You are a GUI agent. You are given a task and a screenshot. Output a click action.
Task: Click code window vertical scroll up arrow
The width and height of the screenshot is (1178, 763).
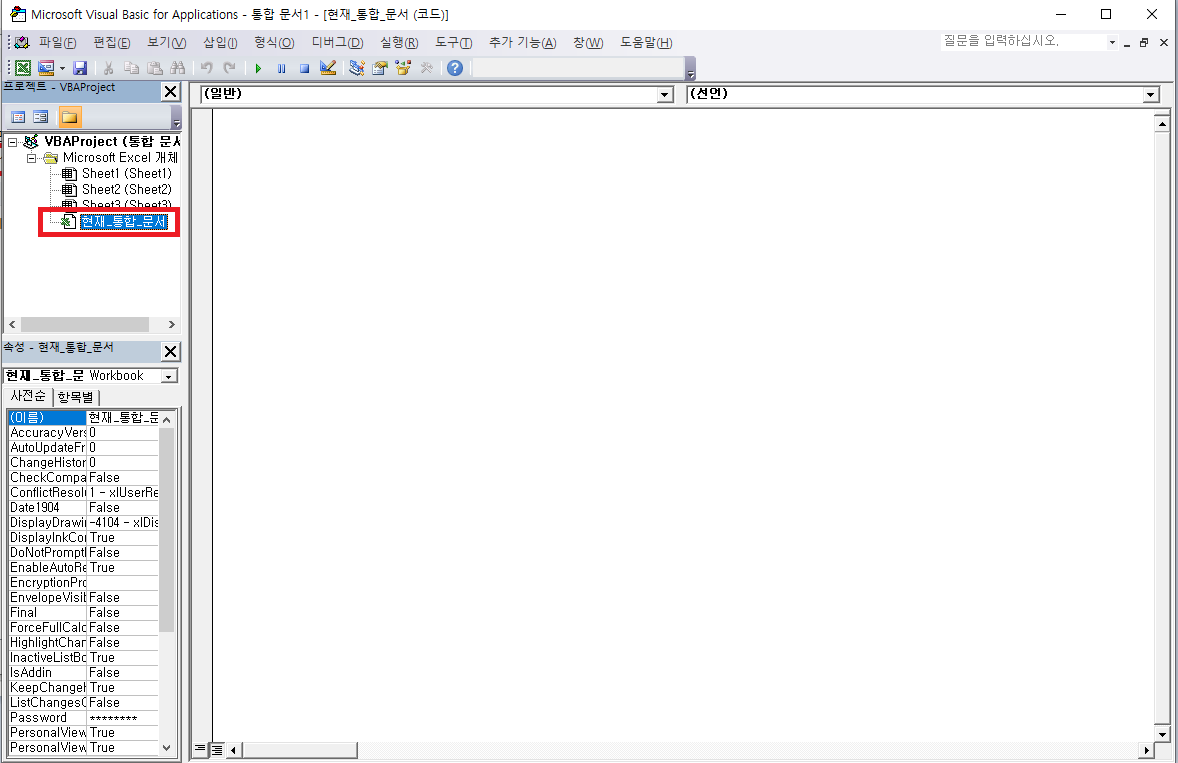pyautogui.click(x=1162, y=123)
